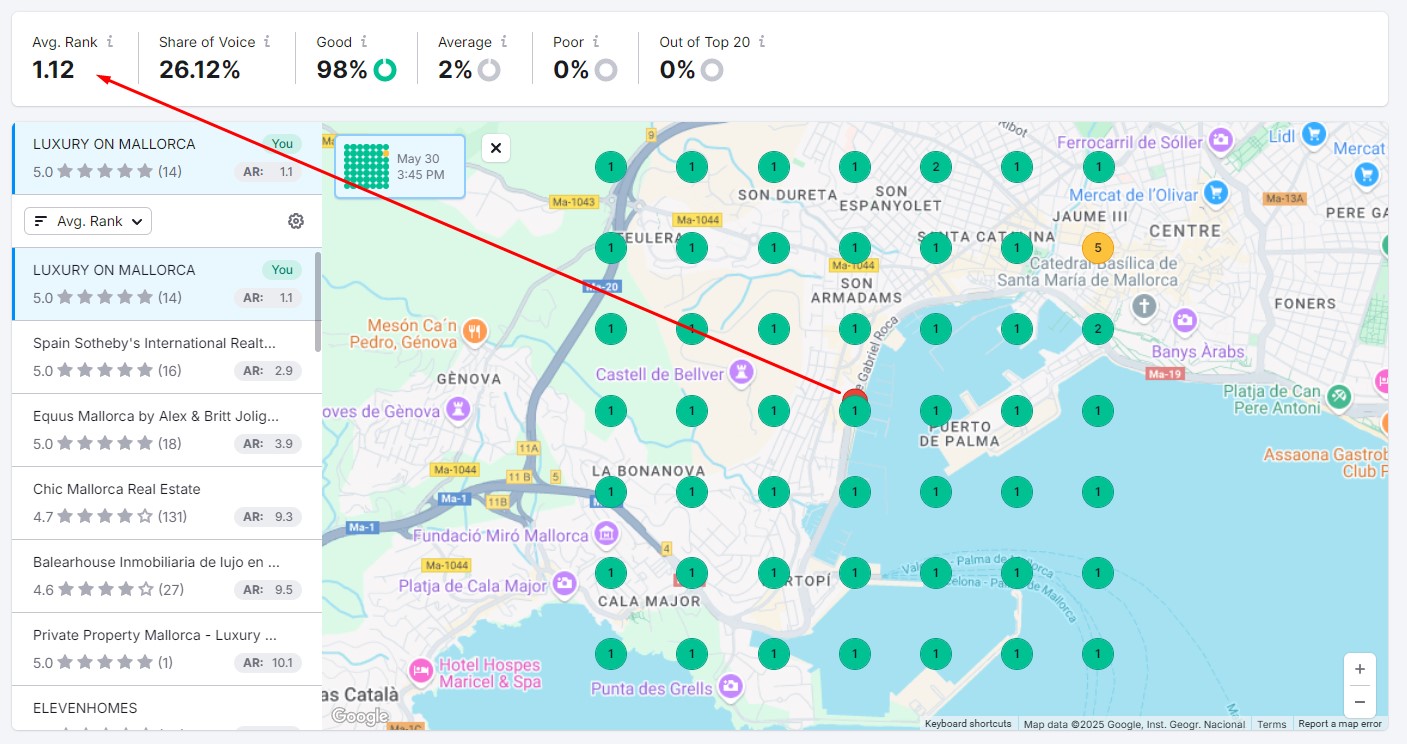Click the Punta des Grells camera icon

point(731,687)
